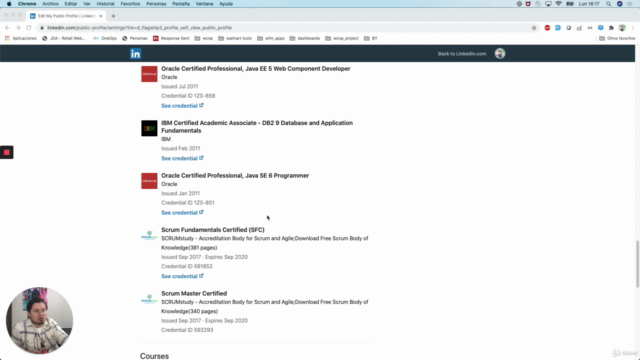Open the profile avatar in LinkedIn header

point(500,53)
